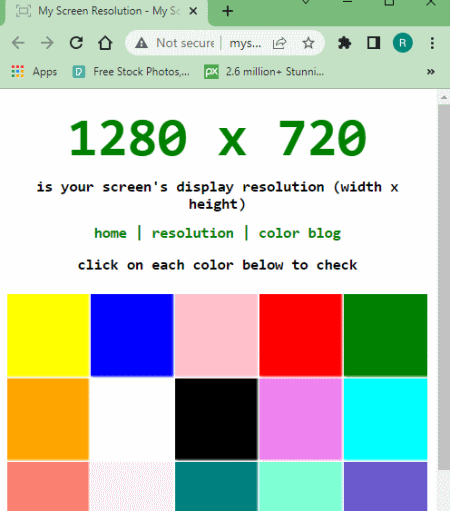Open the color blog link

(x=300, y=233)
